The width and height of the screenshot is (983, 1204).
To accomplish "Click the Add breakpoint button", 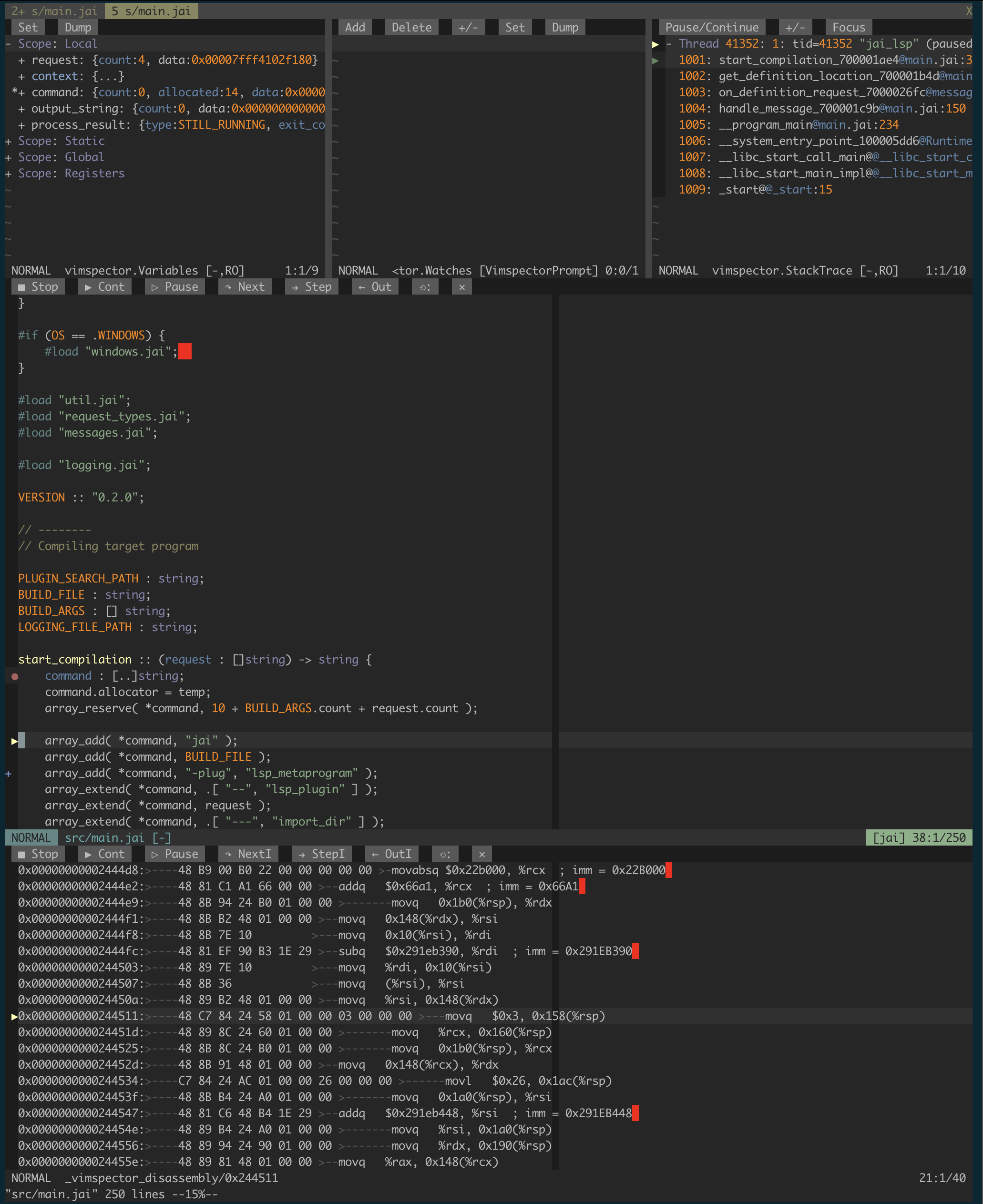I will (356, 27).
